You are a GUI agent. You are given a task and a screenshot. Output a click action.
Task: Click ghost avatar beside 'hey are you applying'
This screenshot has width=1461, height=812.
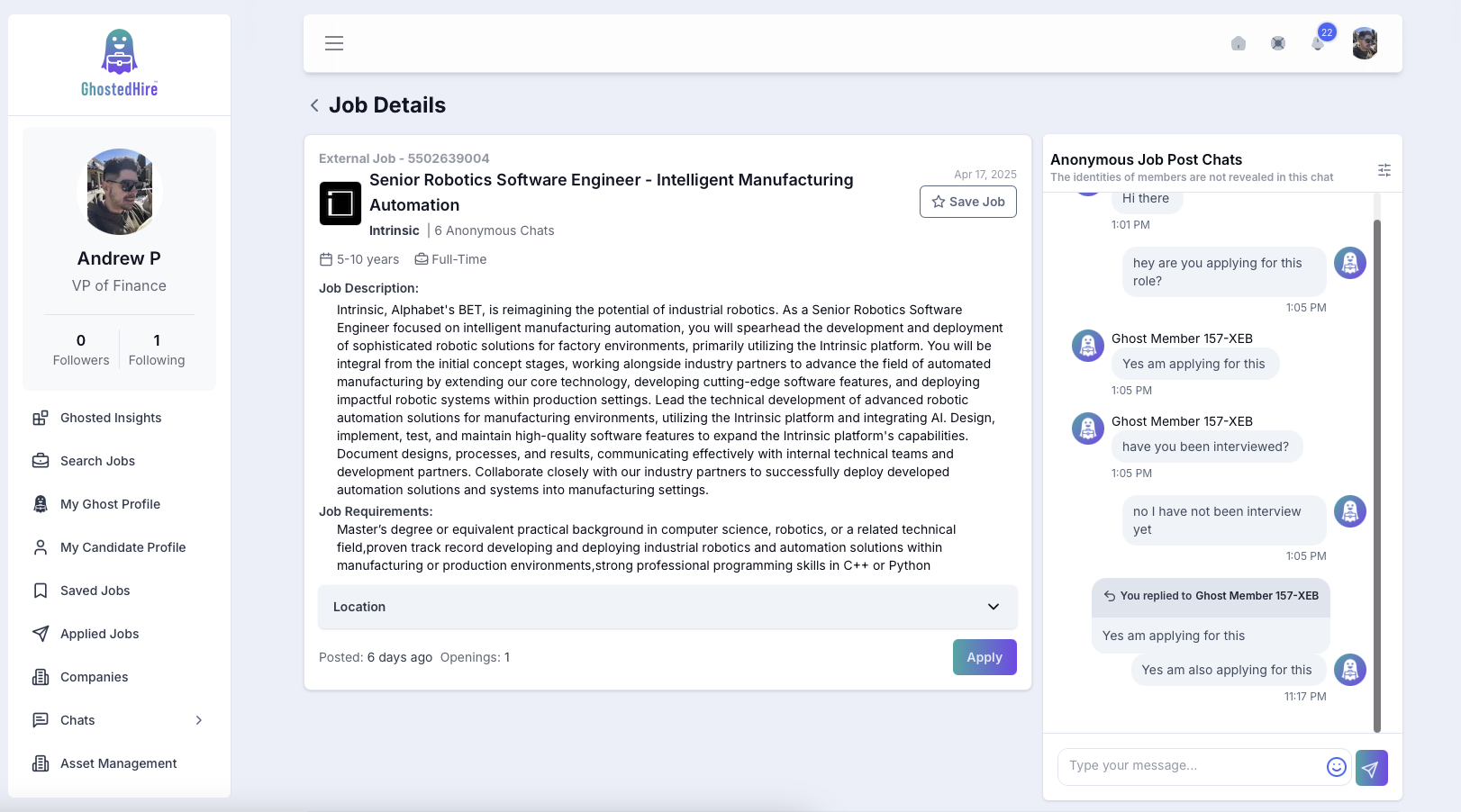[1350, 263]
